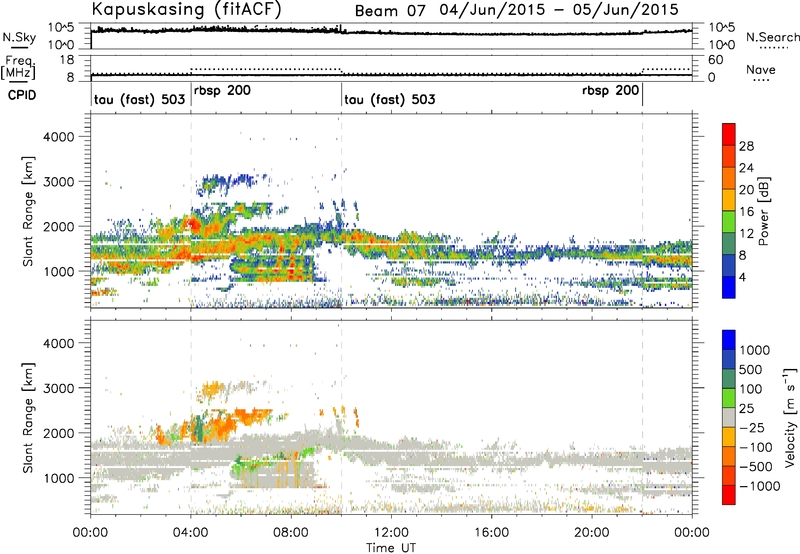Click the 'rbsp 200' label near 22:00
This screenshot has height=554, width=800.
(610, 91)
